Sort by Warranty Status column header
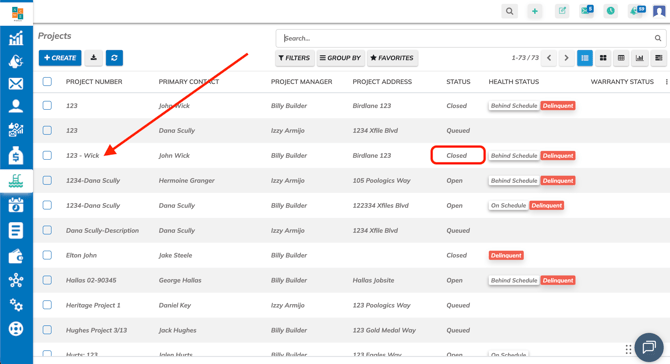This screenshot has width=670, height=364. 622,82
